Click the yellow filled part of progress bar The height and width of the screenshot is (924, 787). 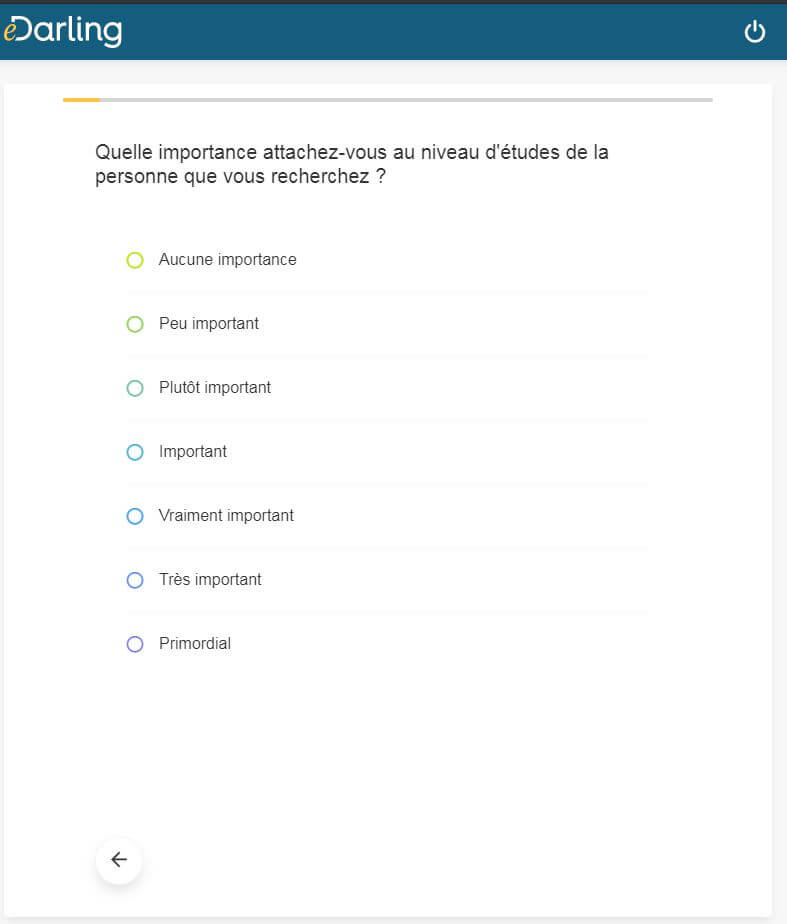pyautogui.click(x=81, y=100)
